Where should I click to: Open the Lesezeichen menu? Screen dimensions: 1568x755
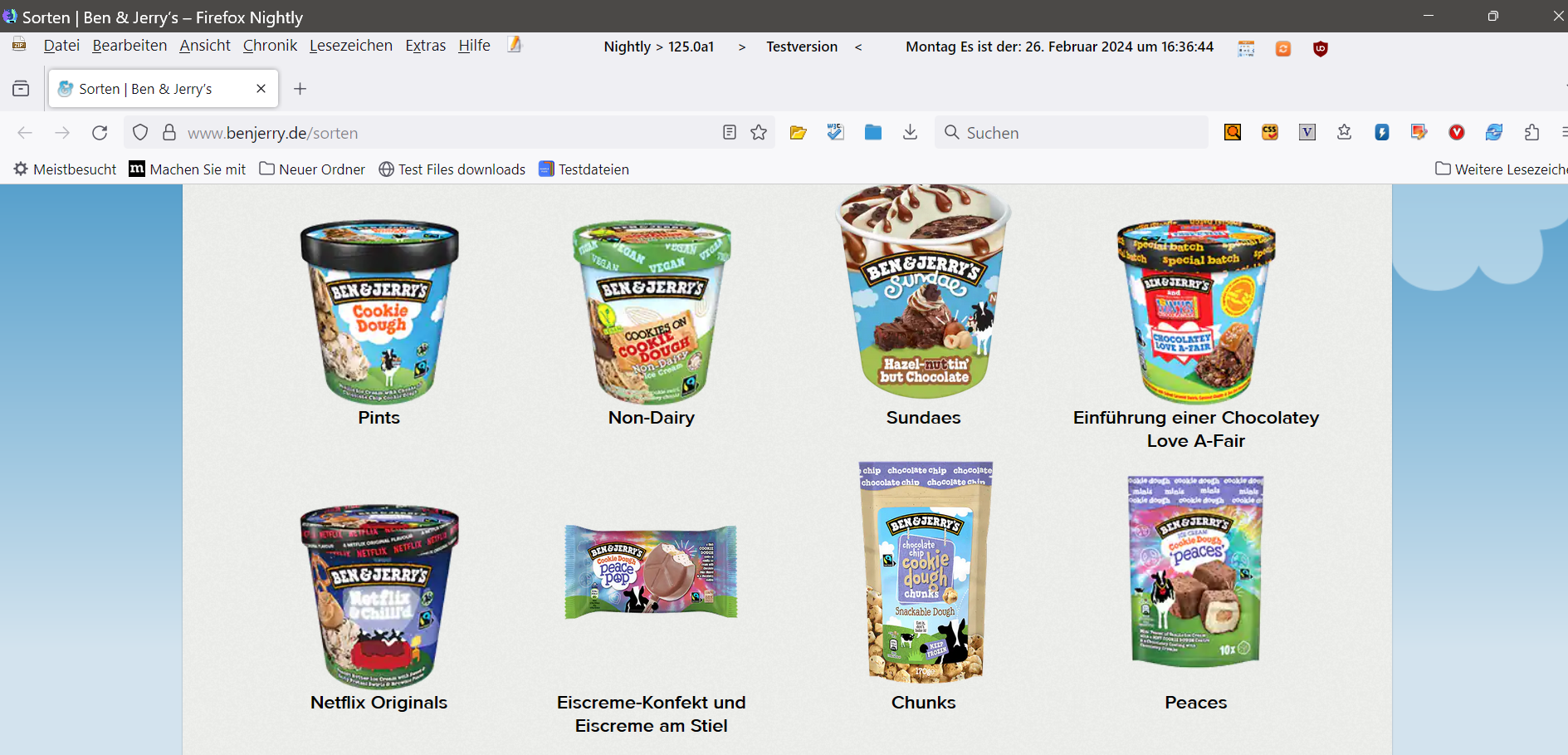351,46
